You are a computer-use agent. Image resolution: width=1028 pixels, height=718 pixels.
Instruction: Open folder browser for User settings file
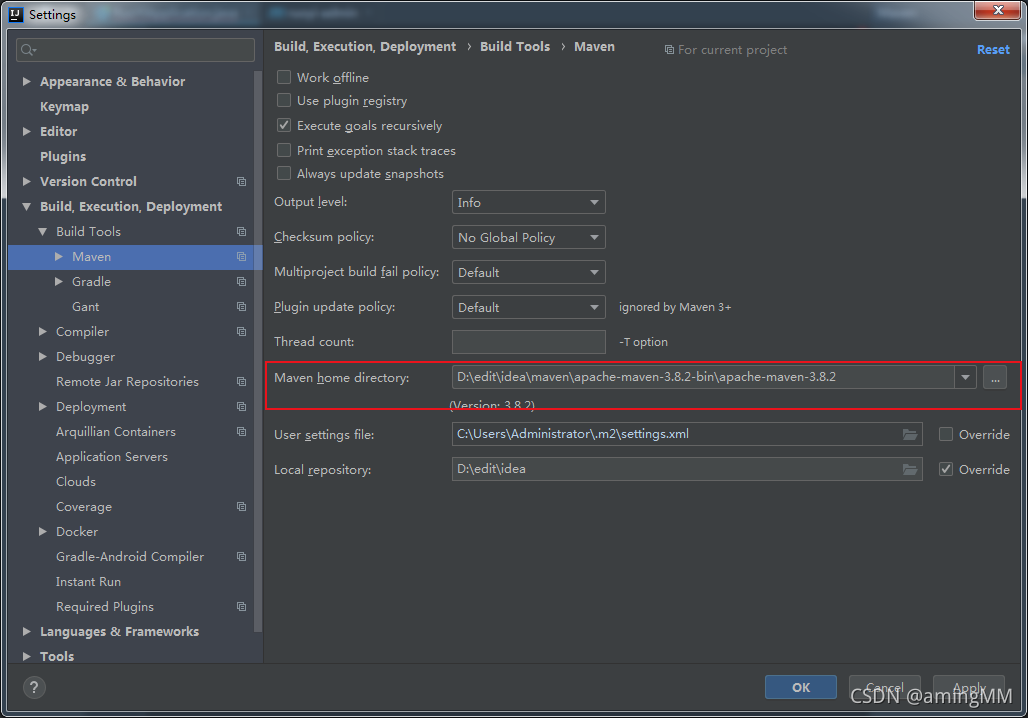pyautogui.click(x=909, y=434)
